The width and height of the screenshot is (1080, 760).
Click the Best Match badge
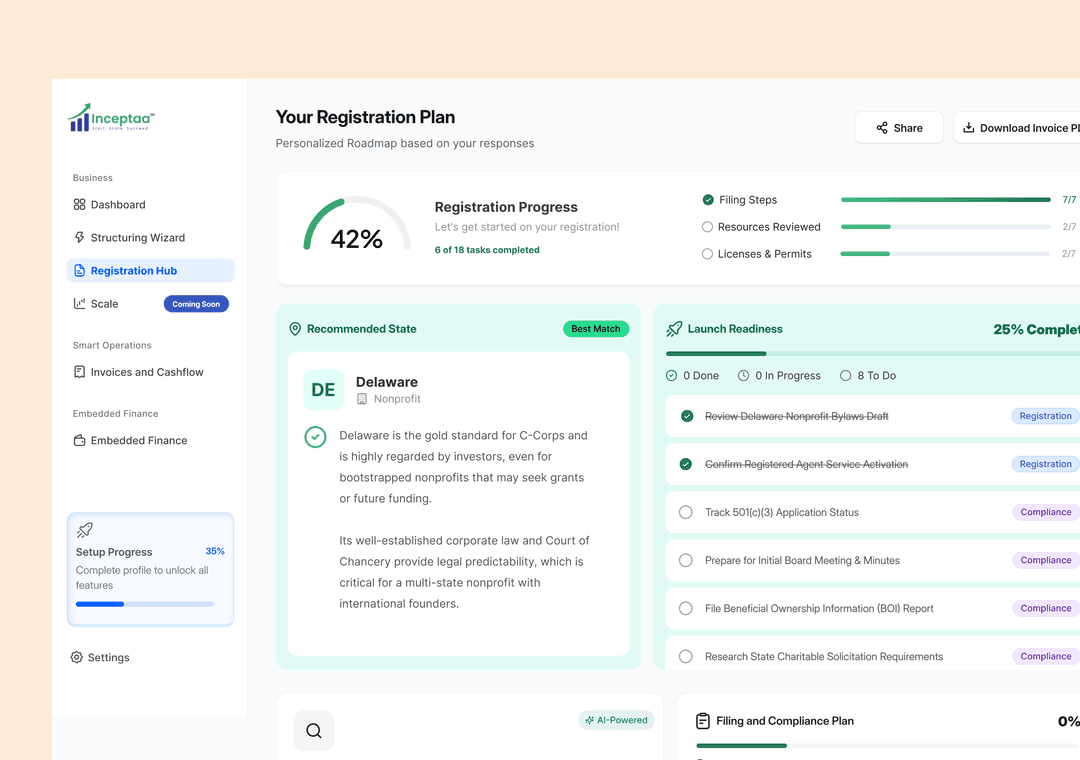(x=596, y=329)
